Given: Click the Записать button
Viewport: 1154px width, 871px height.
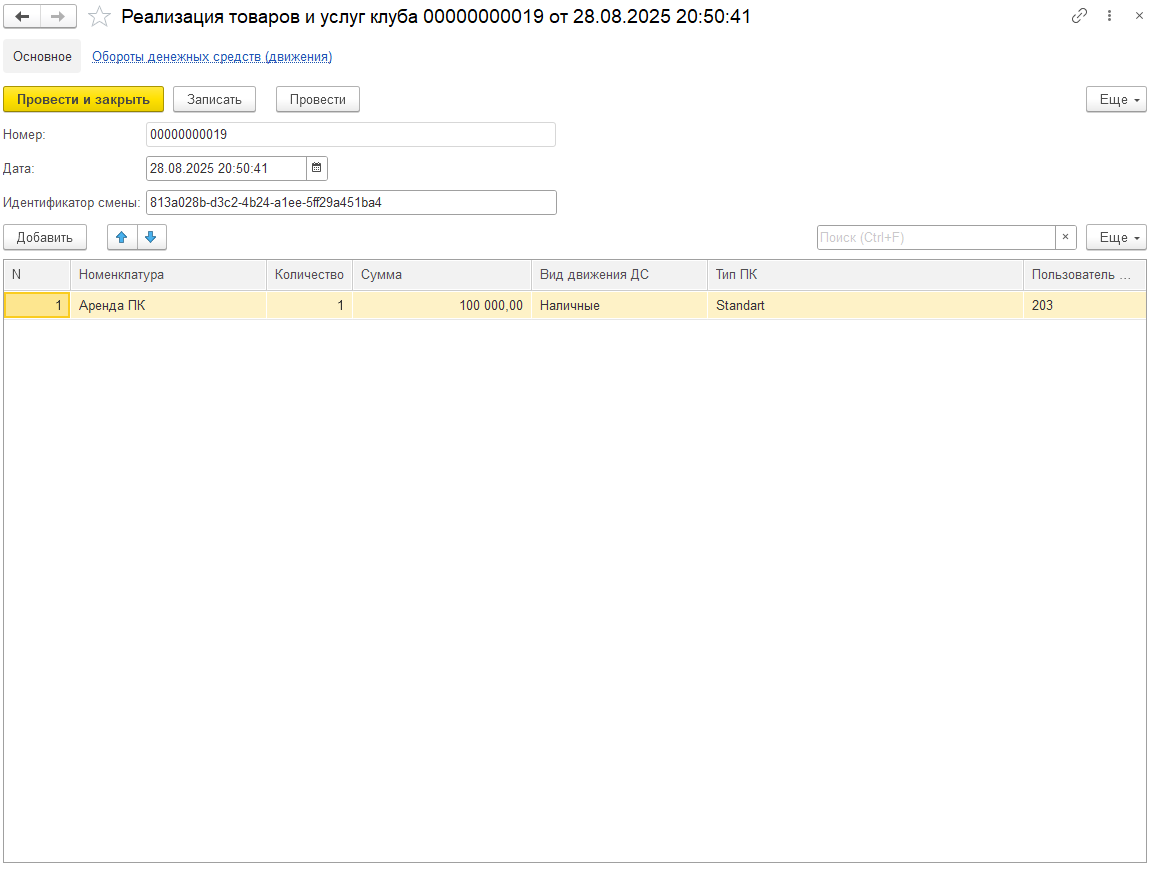Looking at the screenshot, I should tap(214, 99).
